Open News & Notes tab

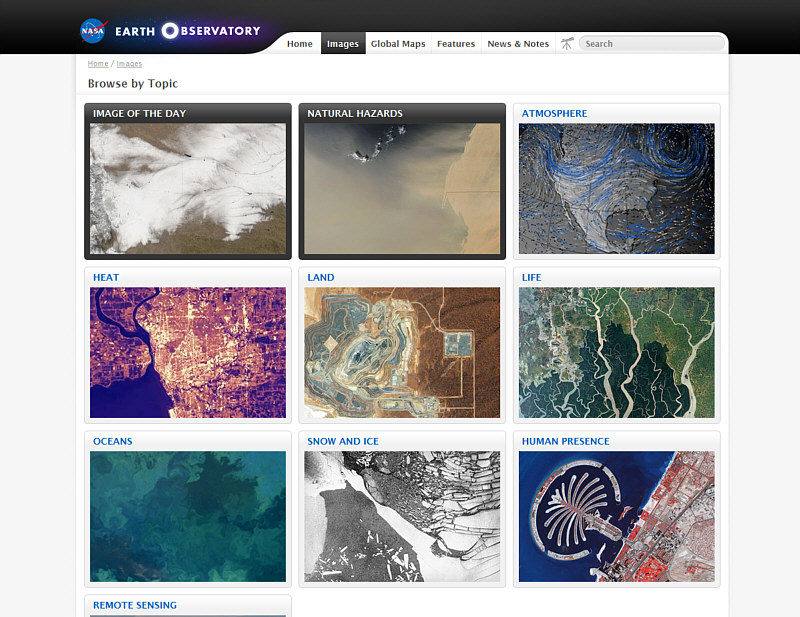518,44
